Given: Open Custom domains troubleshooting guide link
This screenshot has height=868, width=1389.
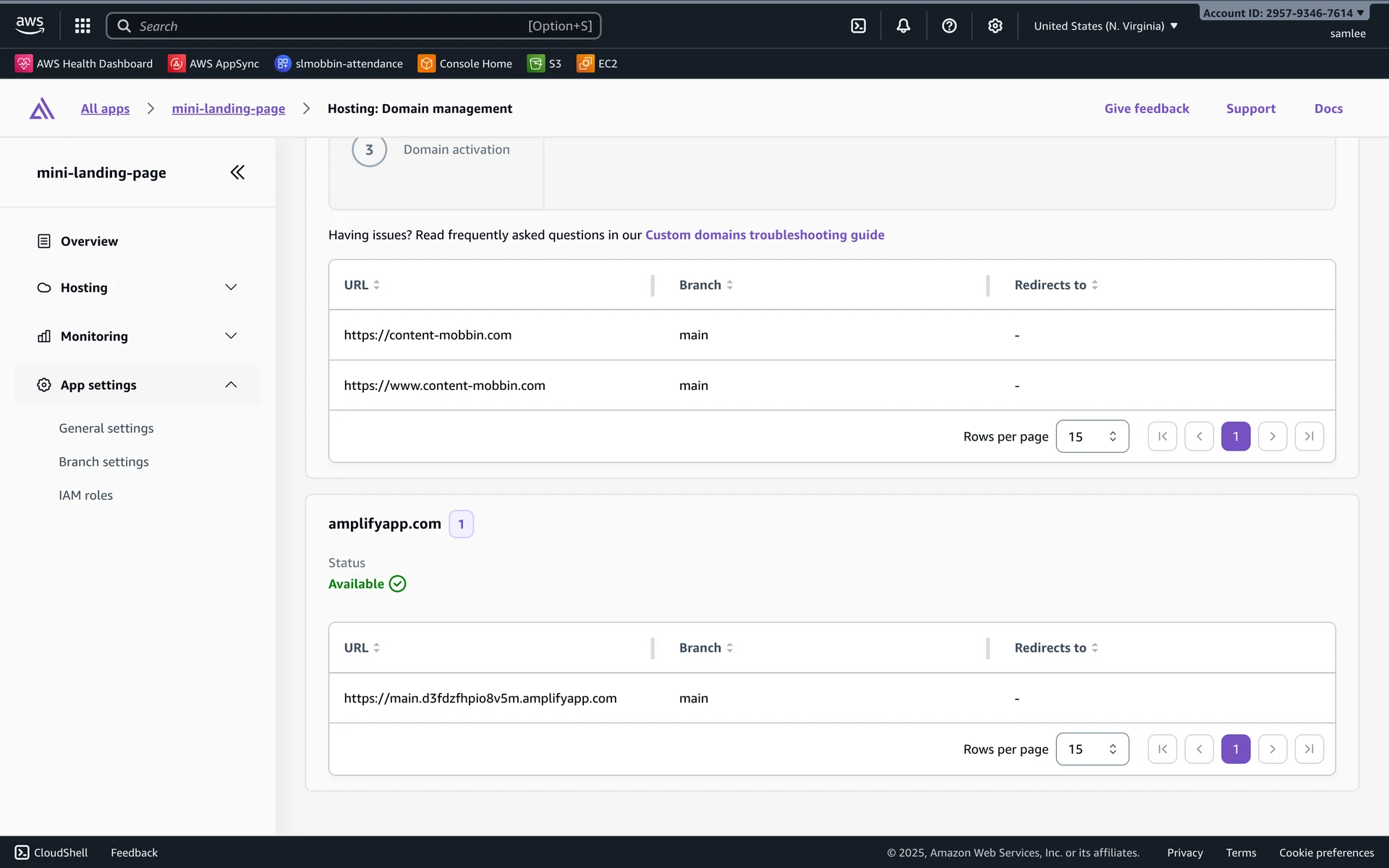Looking at the screenshot, I should [764, 235].
